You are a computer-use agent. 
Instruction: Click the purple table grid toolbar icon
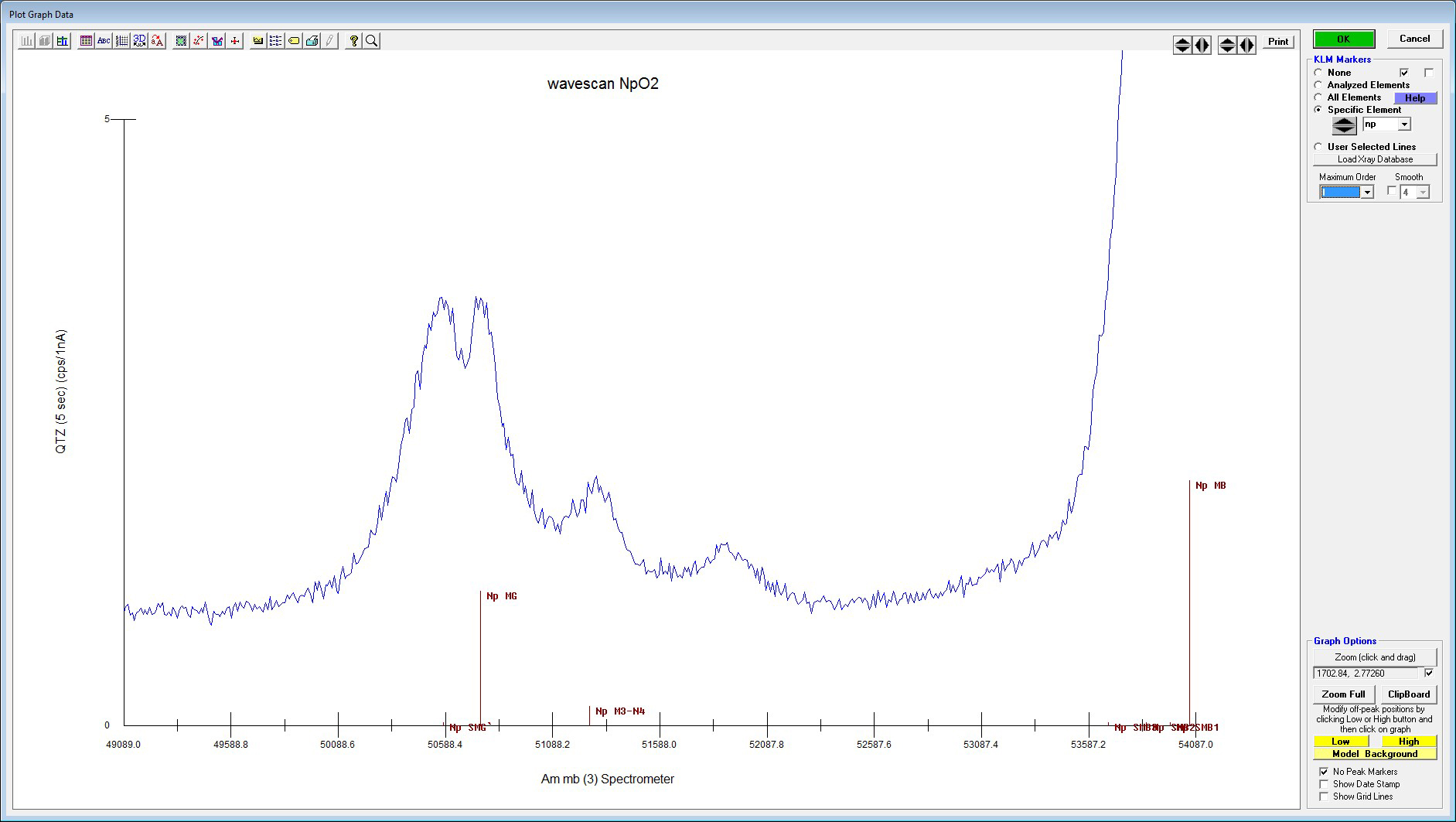click(86, 41)
